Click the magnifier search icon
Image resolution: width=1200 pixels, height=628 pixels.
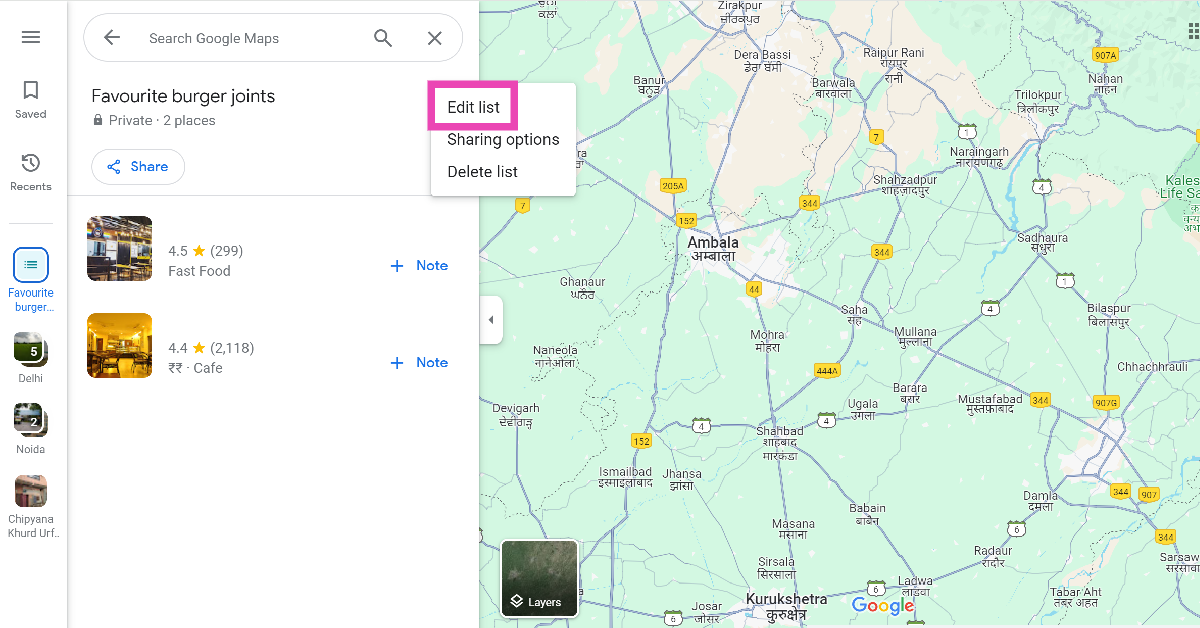pos(383,38)
